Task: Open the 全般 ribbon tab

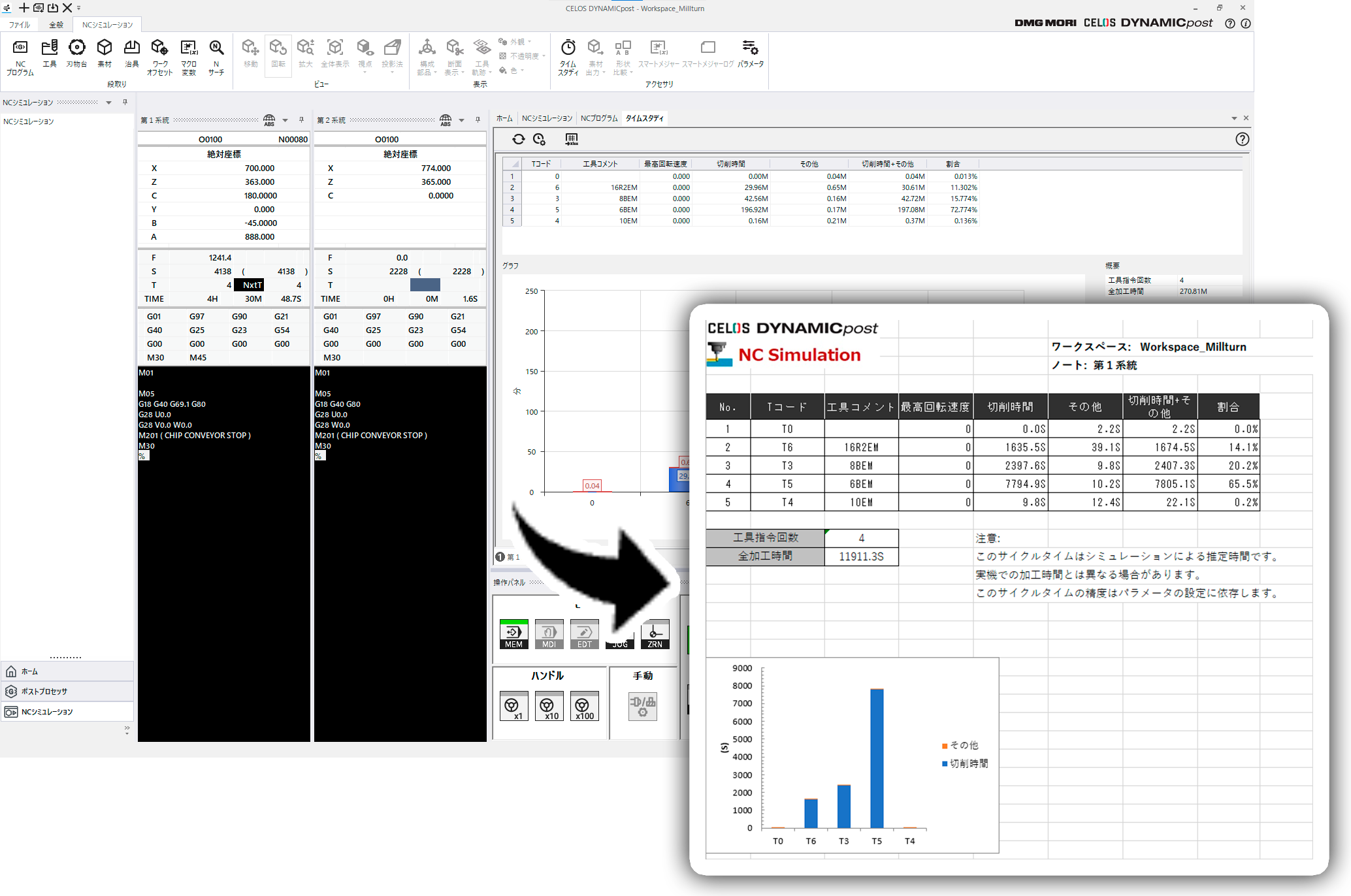Action: pyautogui.click(x=57, y=25)
